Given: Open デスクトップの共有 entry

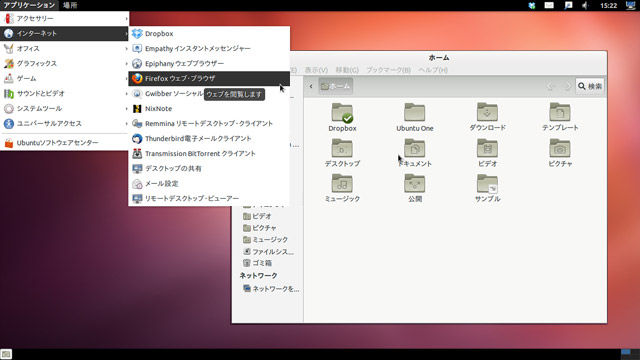Looking at the screenshot, I should pyautogui.click(x=209, y=168).
